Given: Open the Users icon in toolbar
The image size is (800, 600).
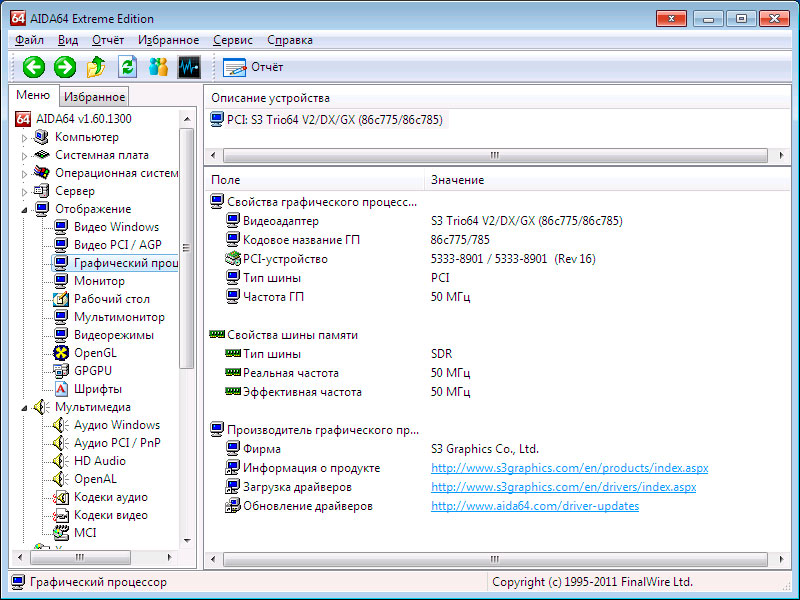Looking at the screenshot, I should [x=158, y=67].
